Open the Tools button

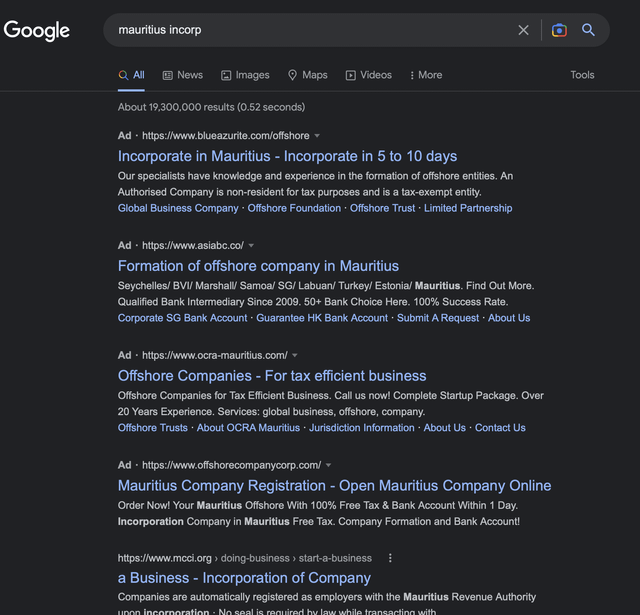582,75
